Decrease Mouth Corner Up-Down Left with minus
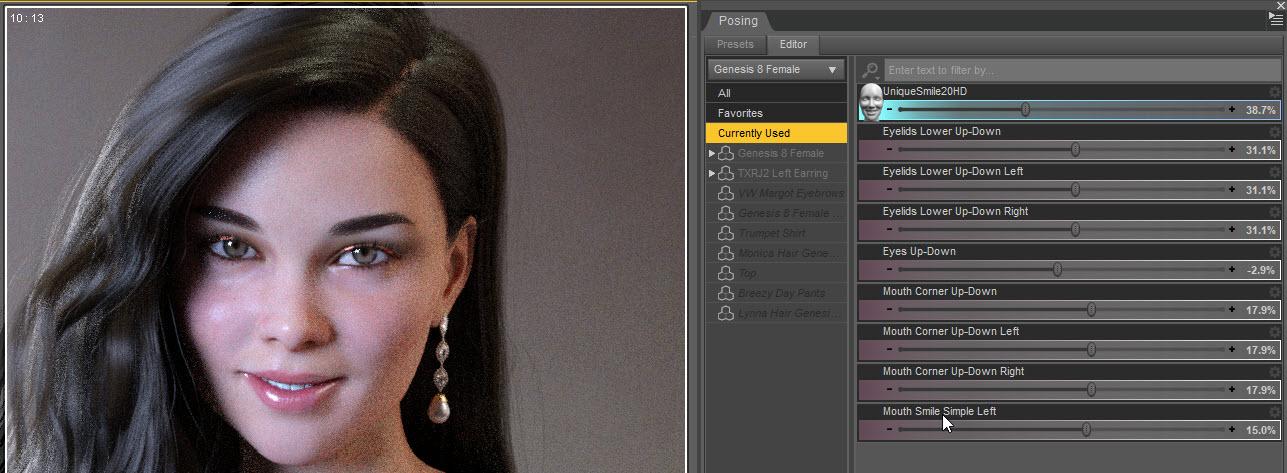The height and width of the screenshot is (473, 1287). click(889, 349)
